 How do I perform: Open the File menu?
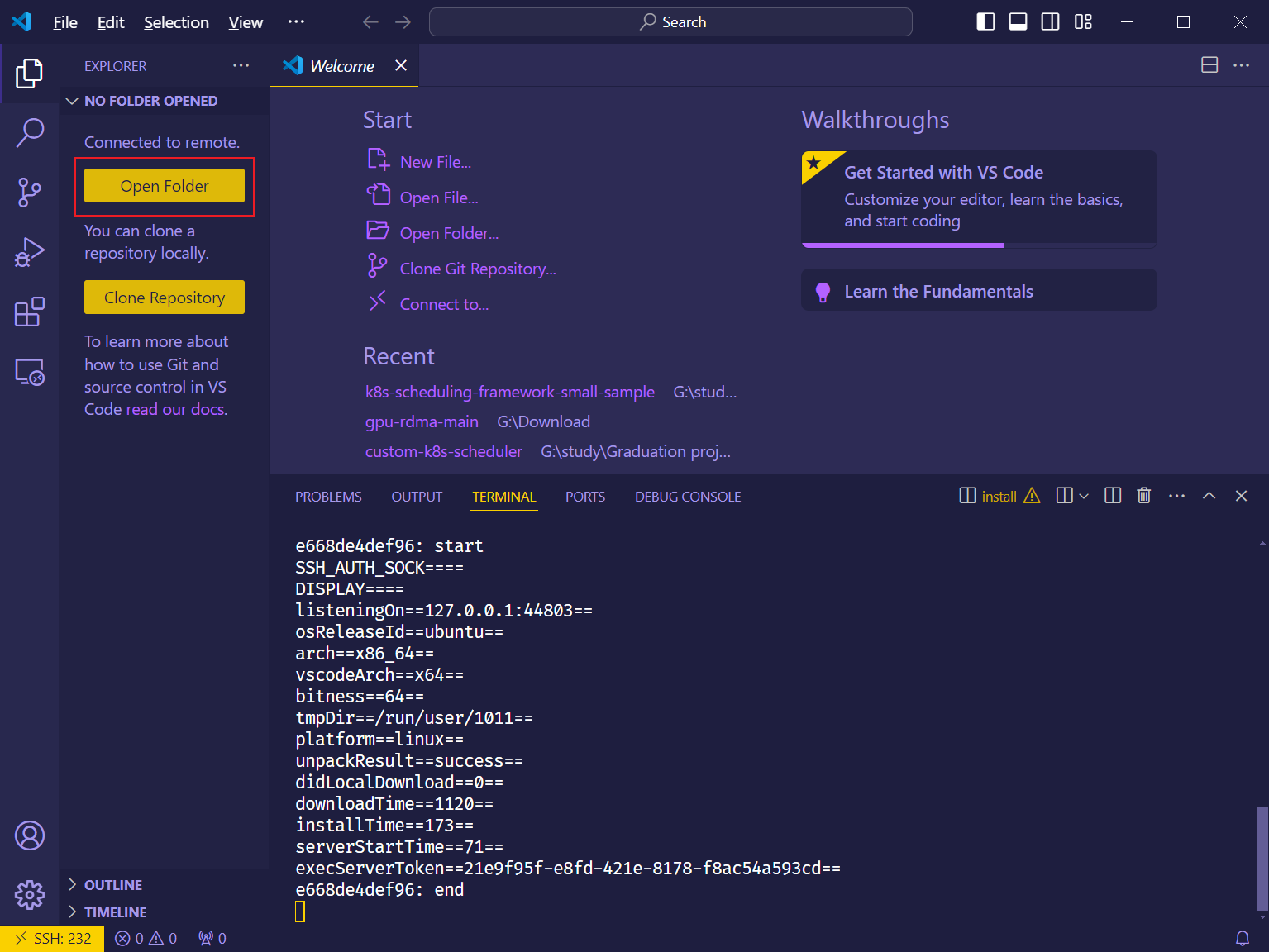click(x=65, y=22)
